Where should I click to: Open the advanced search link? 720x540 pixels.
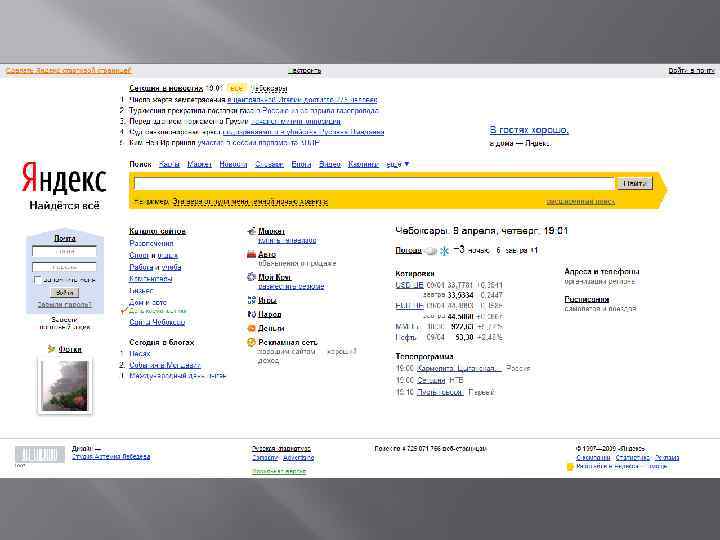pos(580,201)
